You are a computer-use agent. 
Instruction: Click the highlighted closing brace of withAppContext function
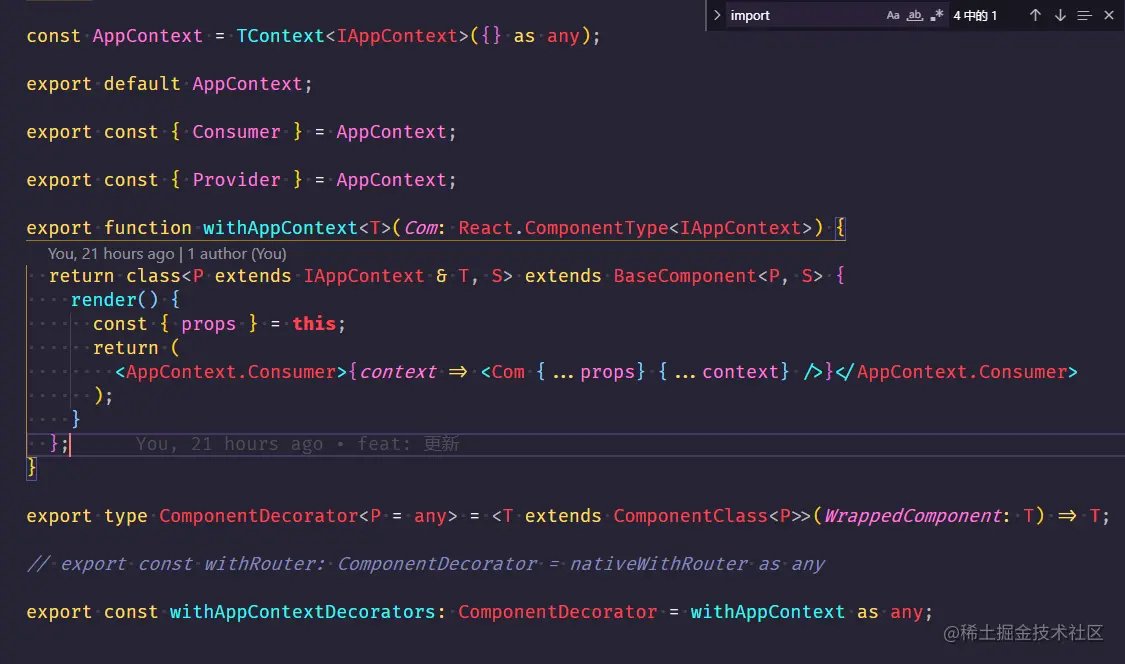(x=31, y=468)
